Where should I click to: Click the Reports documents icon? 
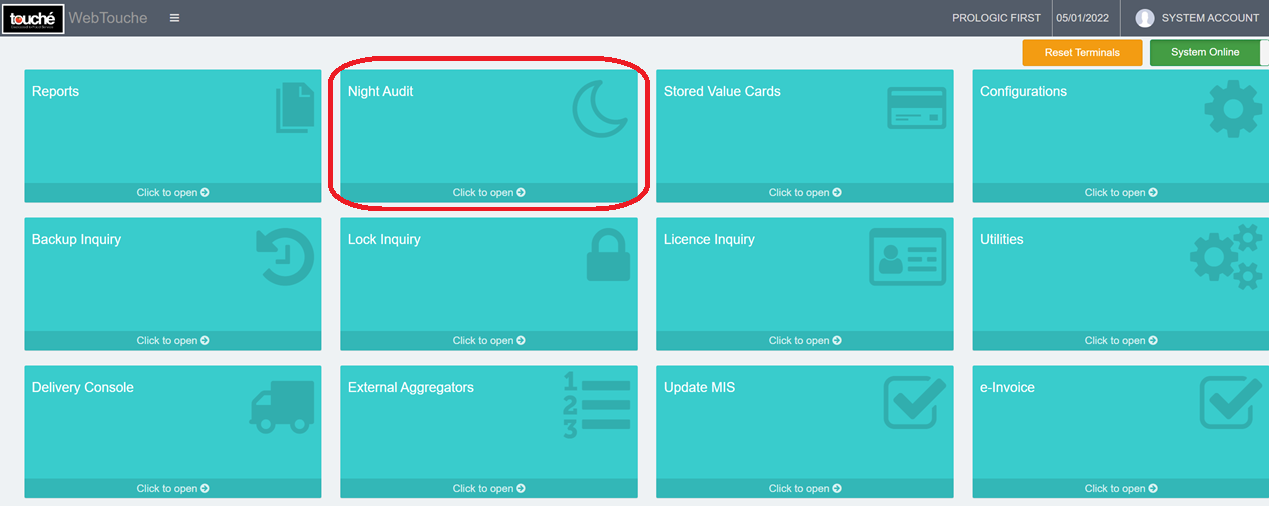pos(294,108)
